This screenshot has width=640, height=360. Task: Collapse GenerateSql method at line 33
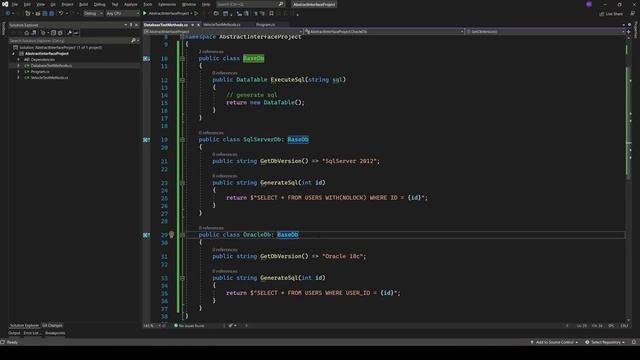click(x=182, y=278)
